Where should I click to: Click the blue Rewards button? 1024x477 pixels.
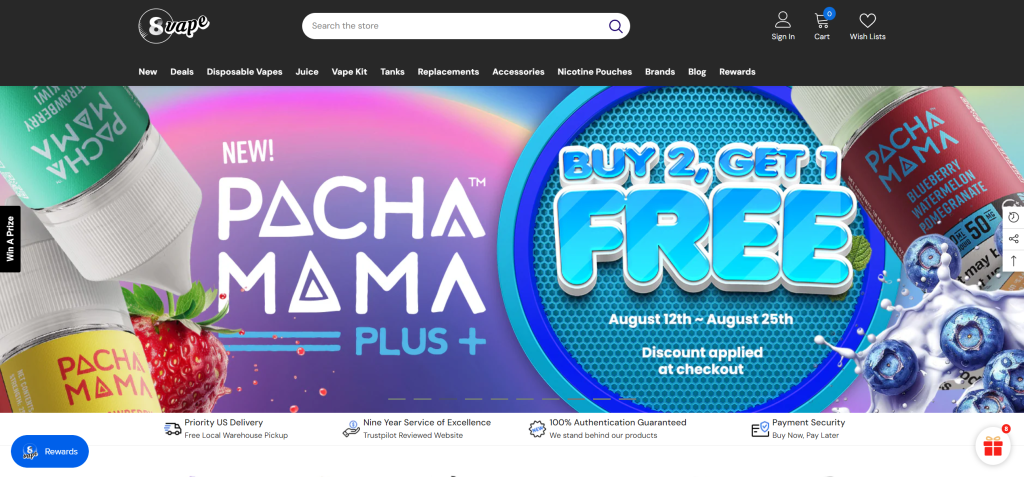(50, 452)
